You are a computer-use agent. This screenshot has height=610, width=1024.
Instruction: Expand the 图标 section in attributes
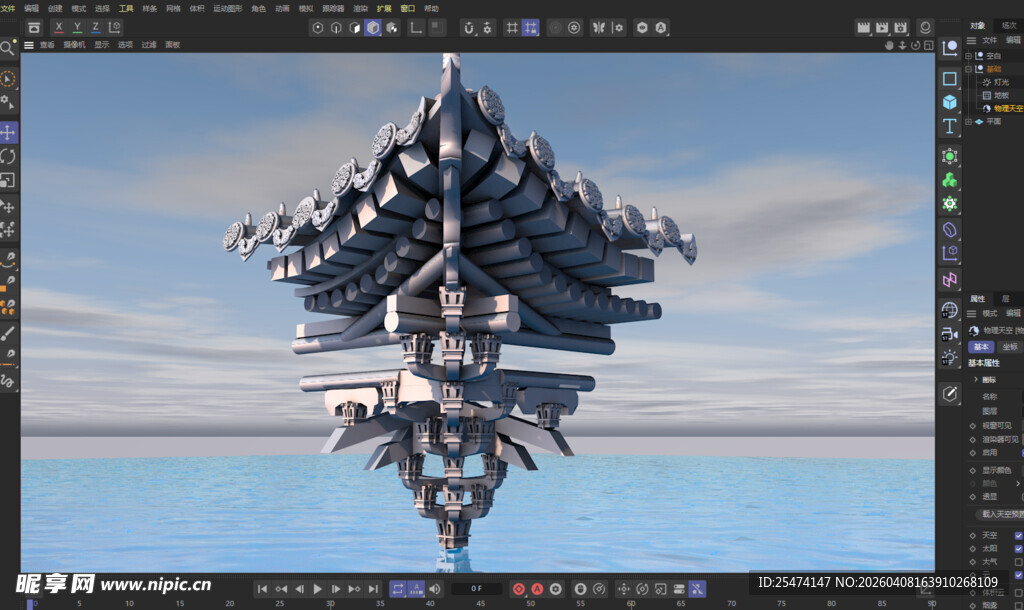976,379
